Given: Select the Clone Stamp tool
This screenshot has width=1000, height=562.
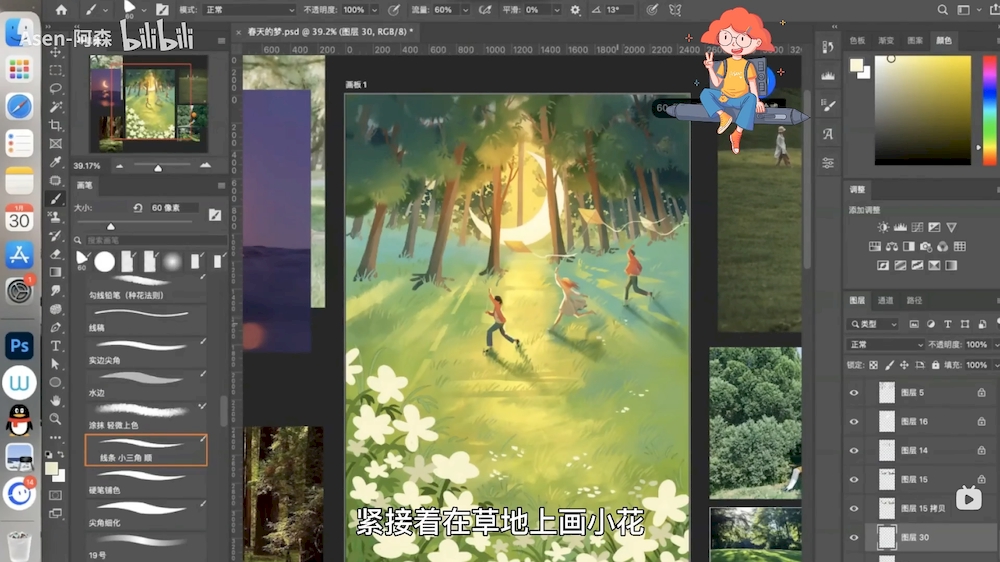Looking at the screenshot, I should pyautogui.click(x=55, y=217).
